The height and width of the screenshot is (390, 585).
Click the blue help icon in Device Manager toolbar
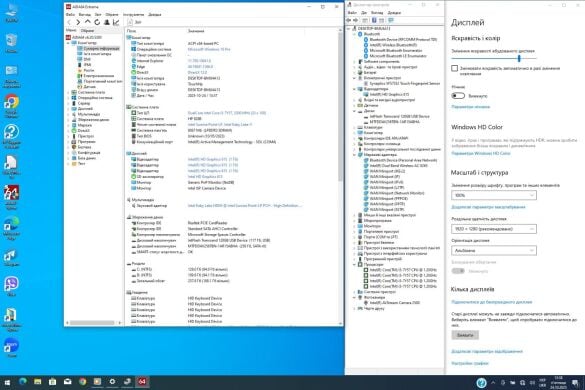tap(374, 20)
